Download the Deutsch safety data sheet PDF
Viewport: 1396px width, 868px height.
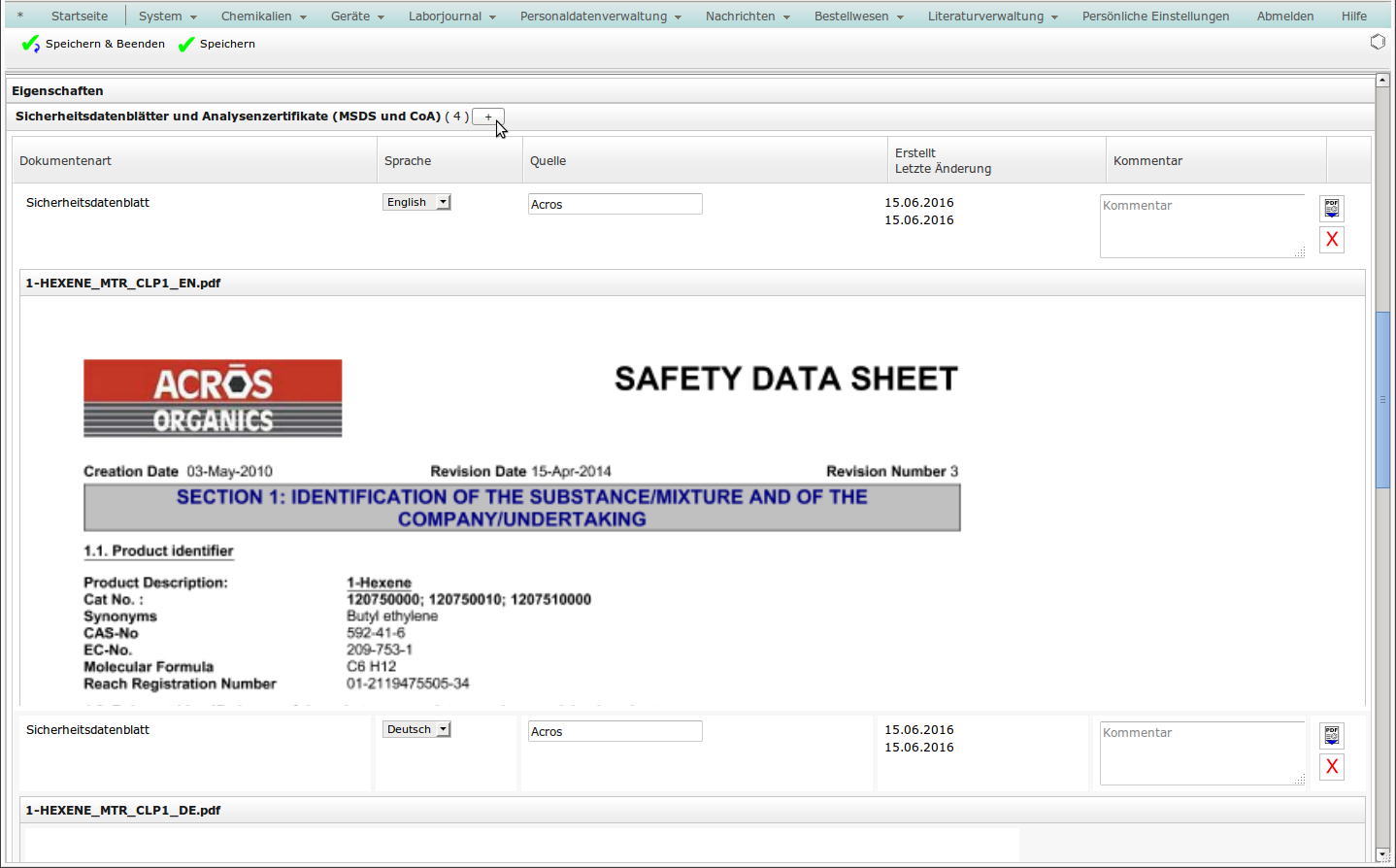click(1332, 735)
